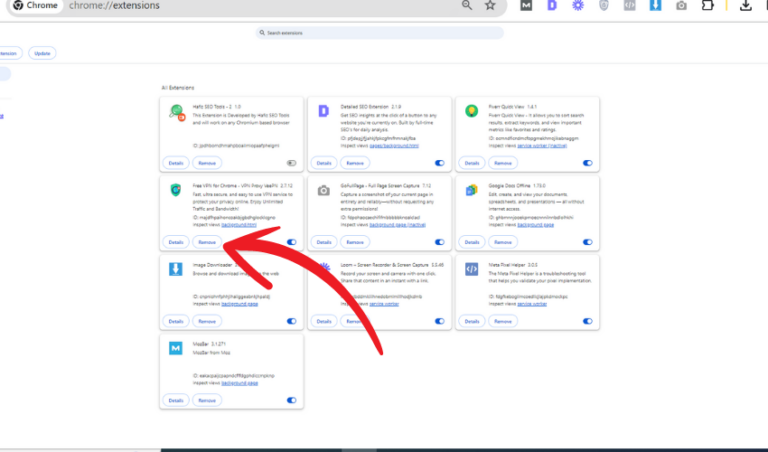This screenshot has height=452, width=768.
Task: Open Detailed SEO Extension from the toolbar
Action: point(553,6)
